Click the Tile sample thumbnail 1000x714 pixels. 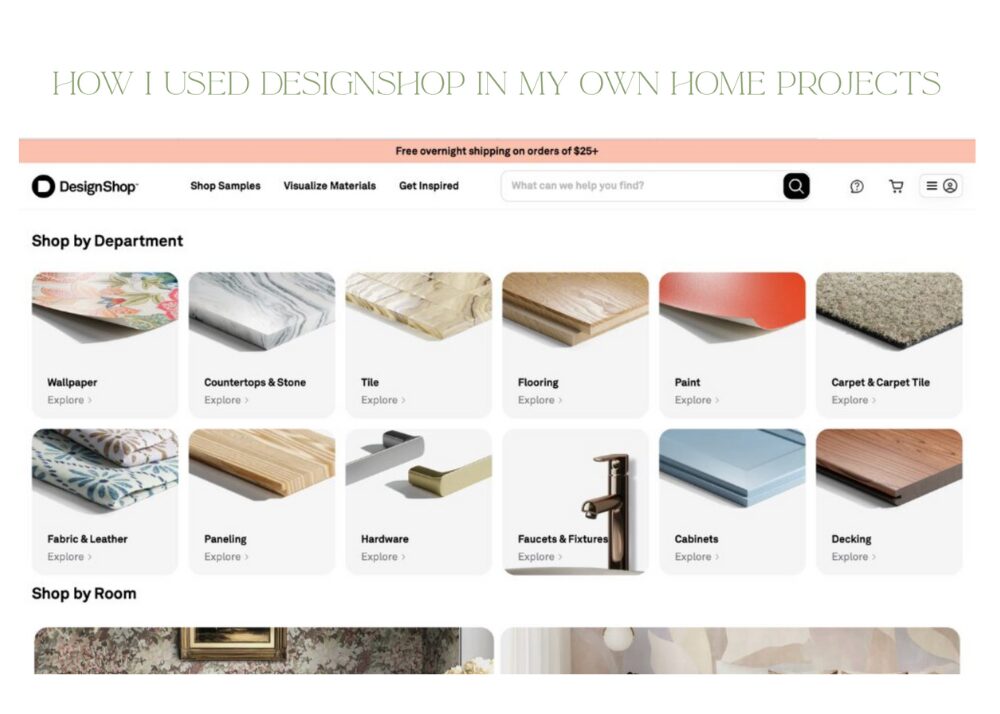coord(418,307)
